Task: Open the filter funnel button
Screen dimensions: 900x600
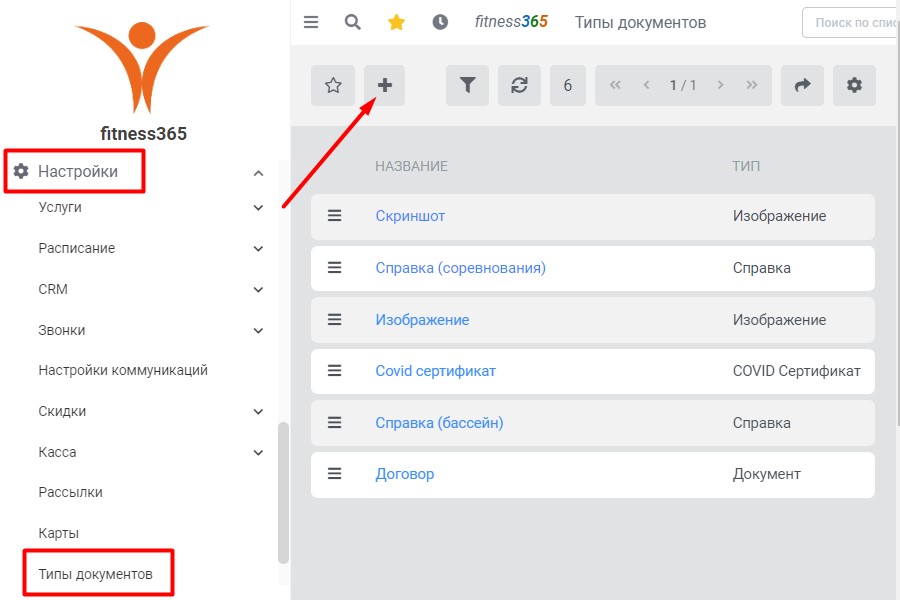Action: coord(467,86)
